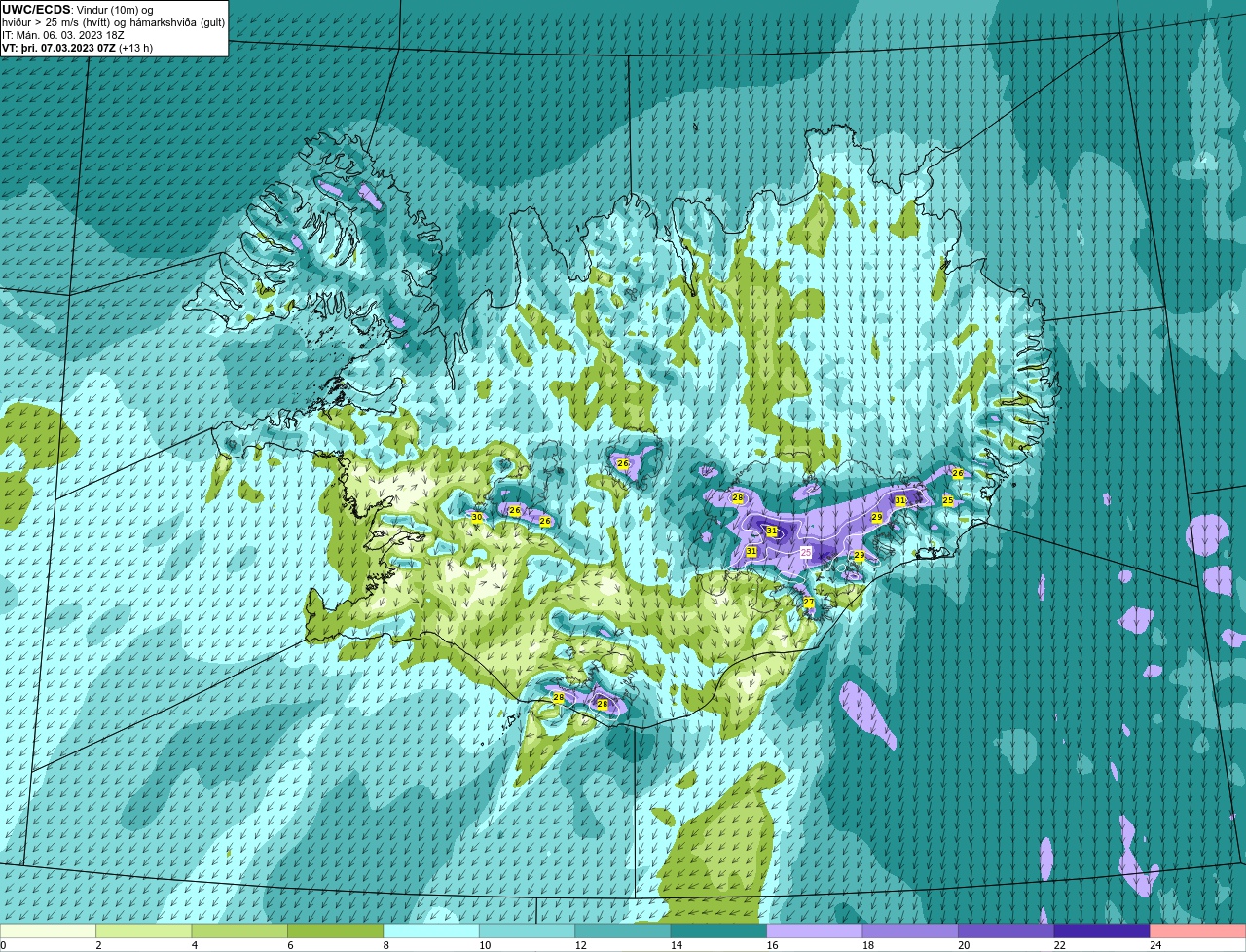Screen dimensions: 1246x952
Task: Click the 'VT: þri. 07.03.2023 07Z (+13 h)' line
Action: [77, 48]
